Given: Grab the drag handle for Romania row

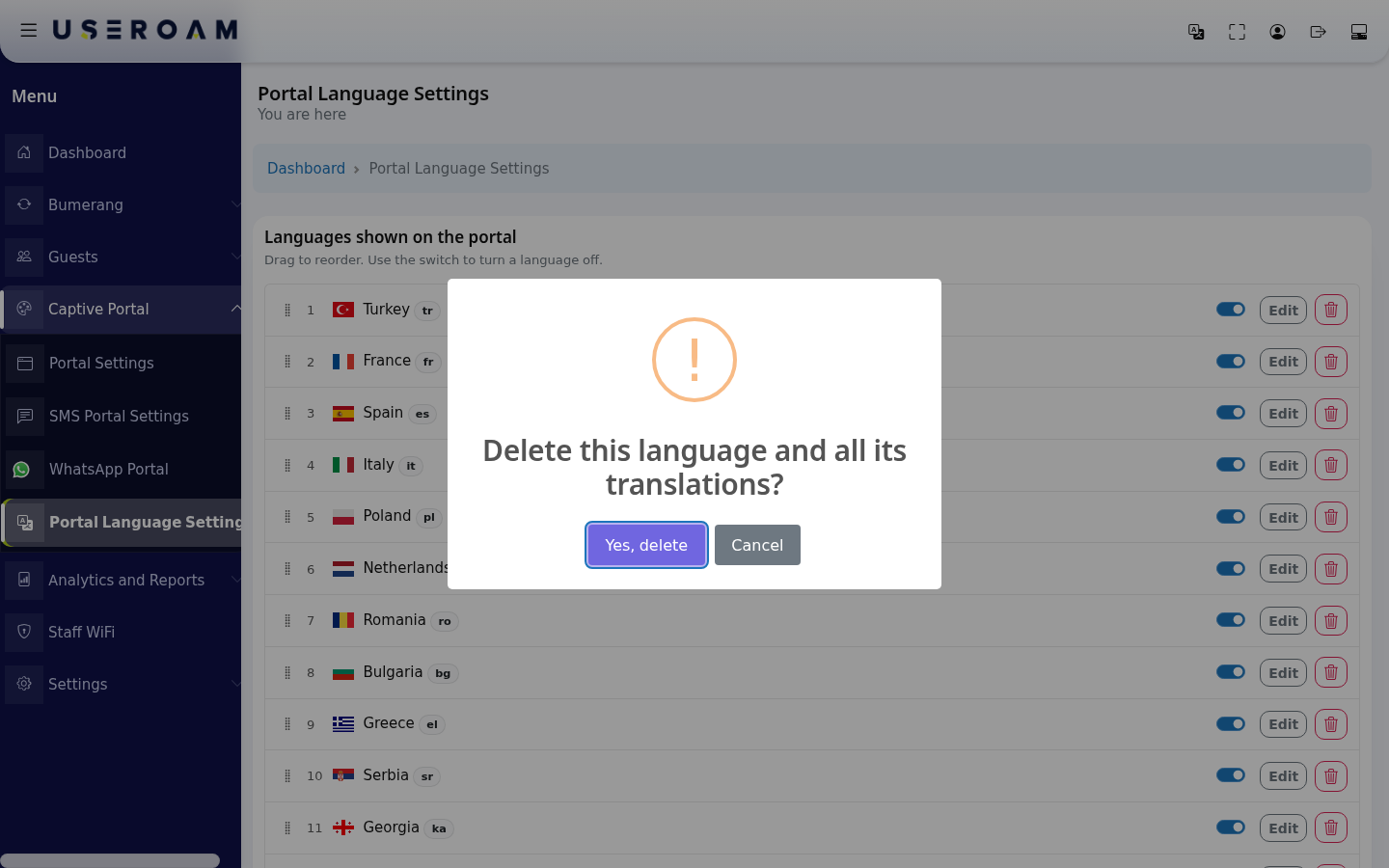Looking at the screenshot, I should tap(287, 620).
